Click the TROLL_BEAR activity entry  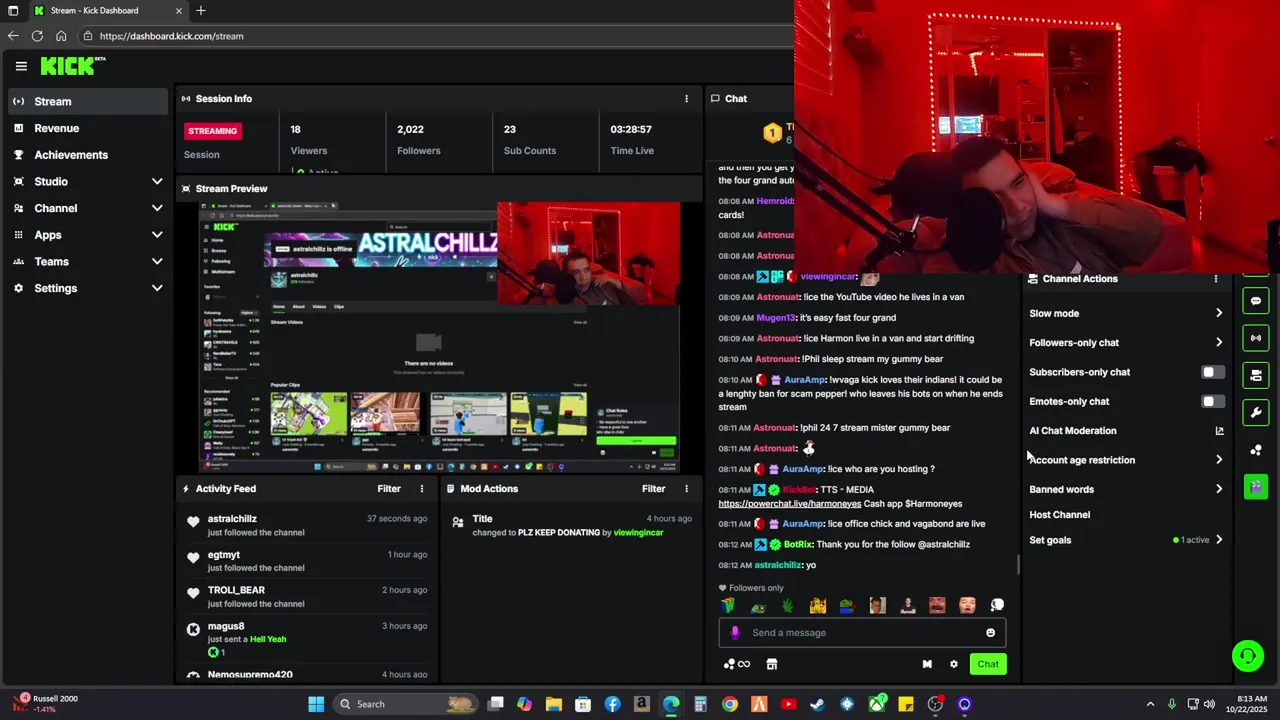coord(308,597)
